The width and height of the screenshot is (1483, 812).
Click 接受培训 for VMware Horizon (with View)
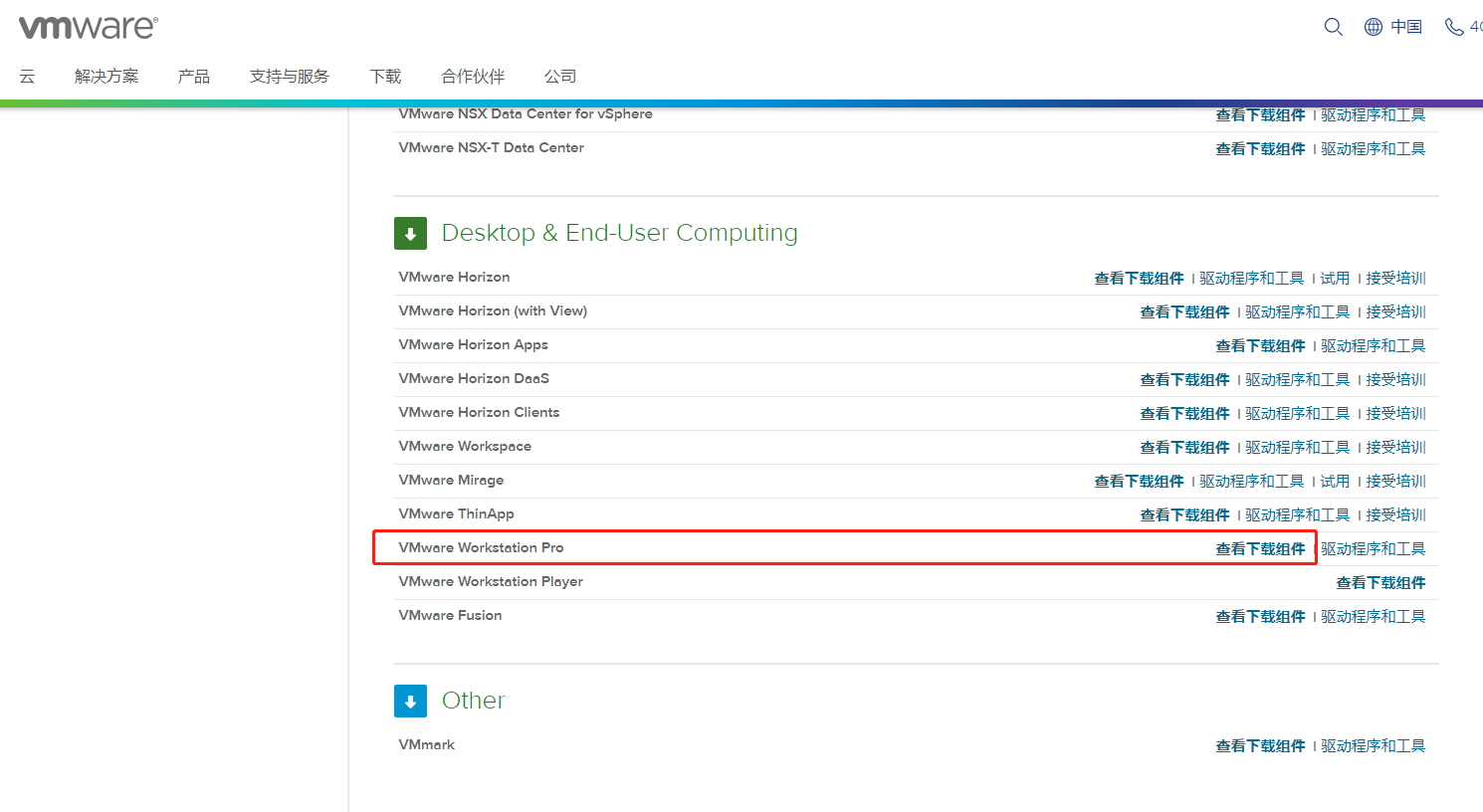(x=1395, y=311)
